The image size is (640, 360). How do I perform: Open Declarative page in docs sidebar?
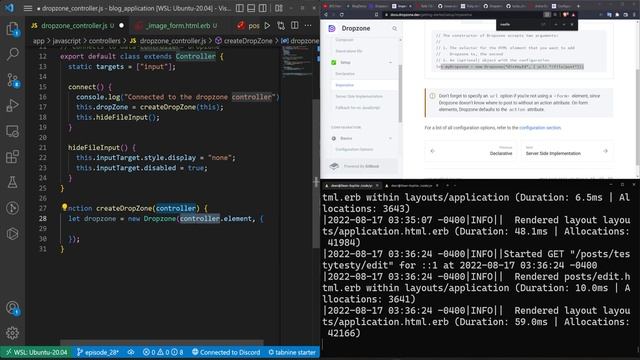coord(345,74)
